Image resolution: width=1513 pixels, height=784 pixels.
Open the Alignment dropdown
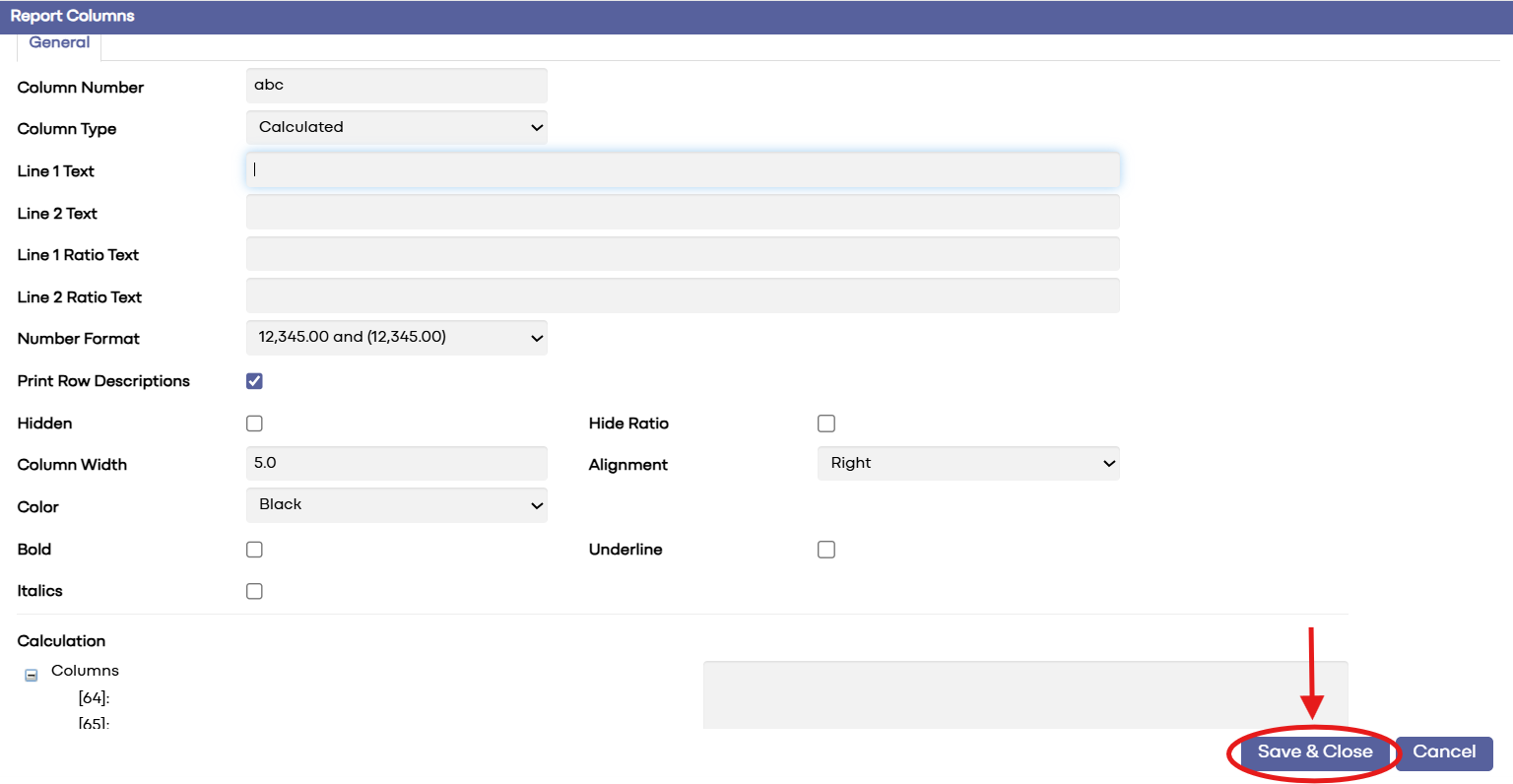(968, 463)
